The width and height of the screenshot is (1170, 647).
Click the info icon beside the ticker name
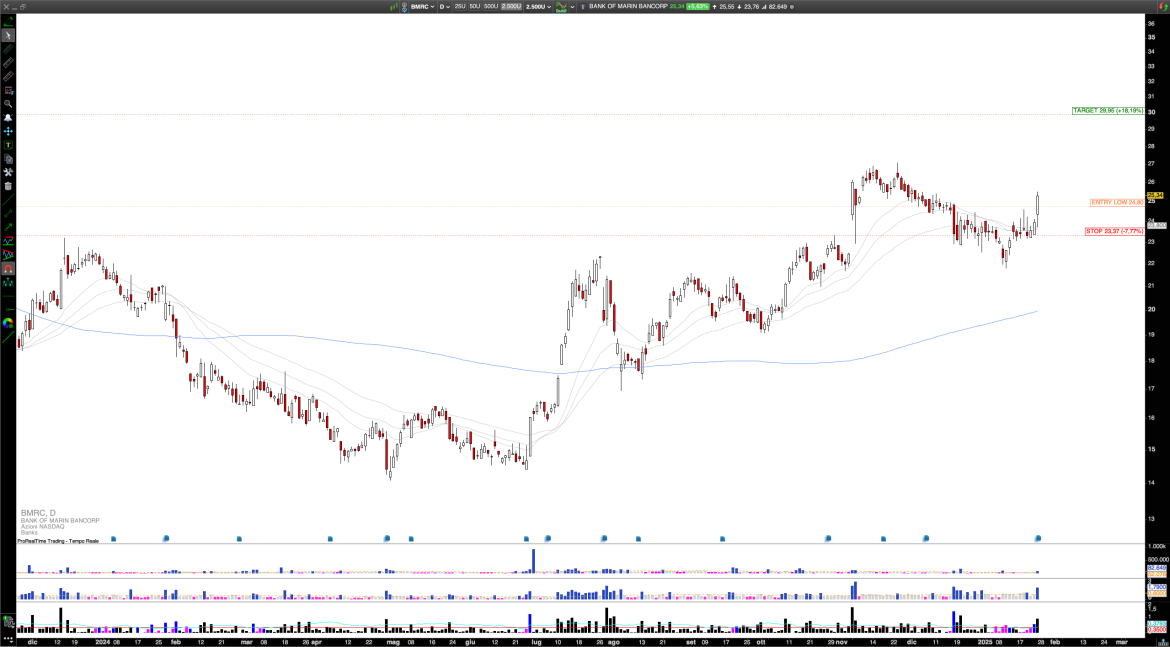pyautogui.click(x=582, y=6)
